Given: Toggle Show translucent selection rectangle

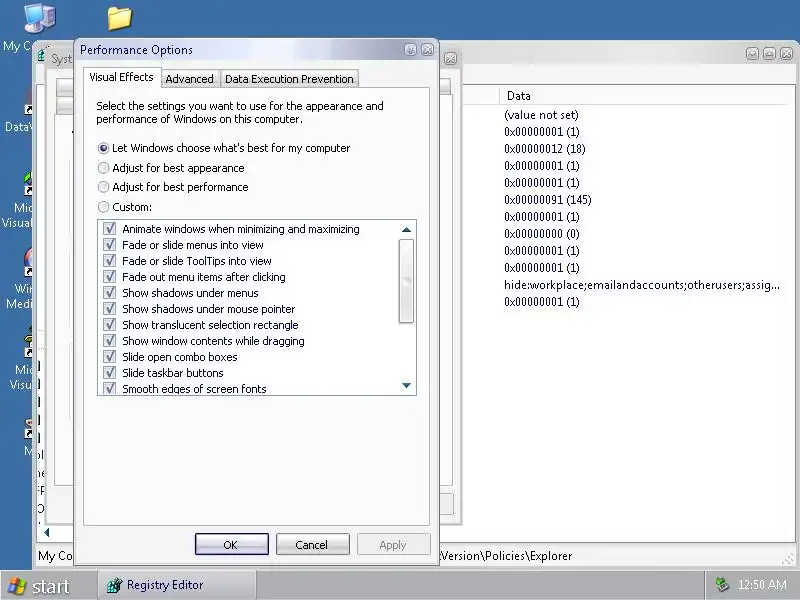Looking at the screenshot, I should click(109, 324).
